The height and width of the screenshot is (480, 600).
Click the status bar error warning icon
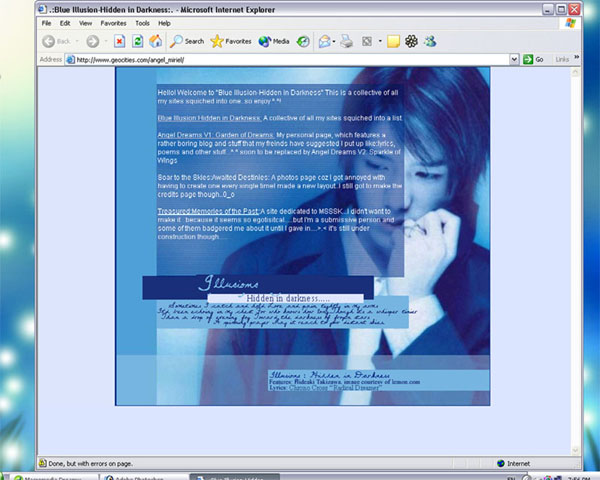point(42,464)
